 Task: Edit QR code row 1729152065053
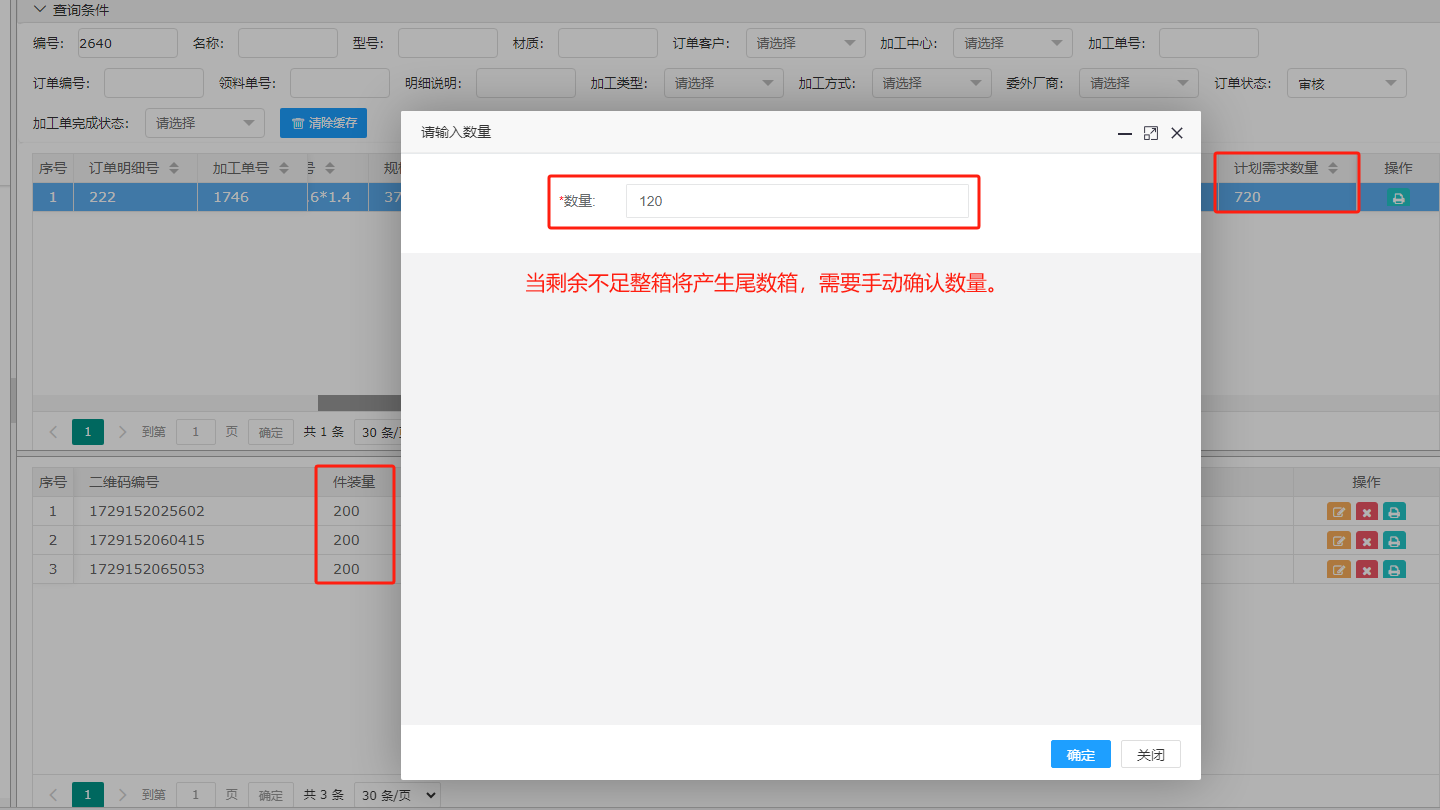point(1338,570)
